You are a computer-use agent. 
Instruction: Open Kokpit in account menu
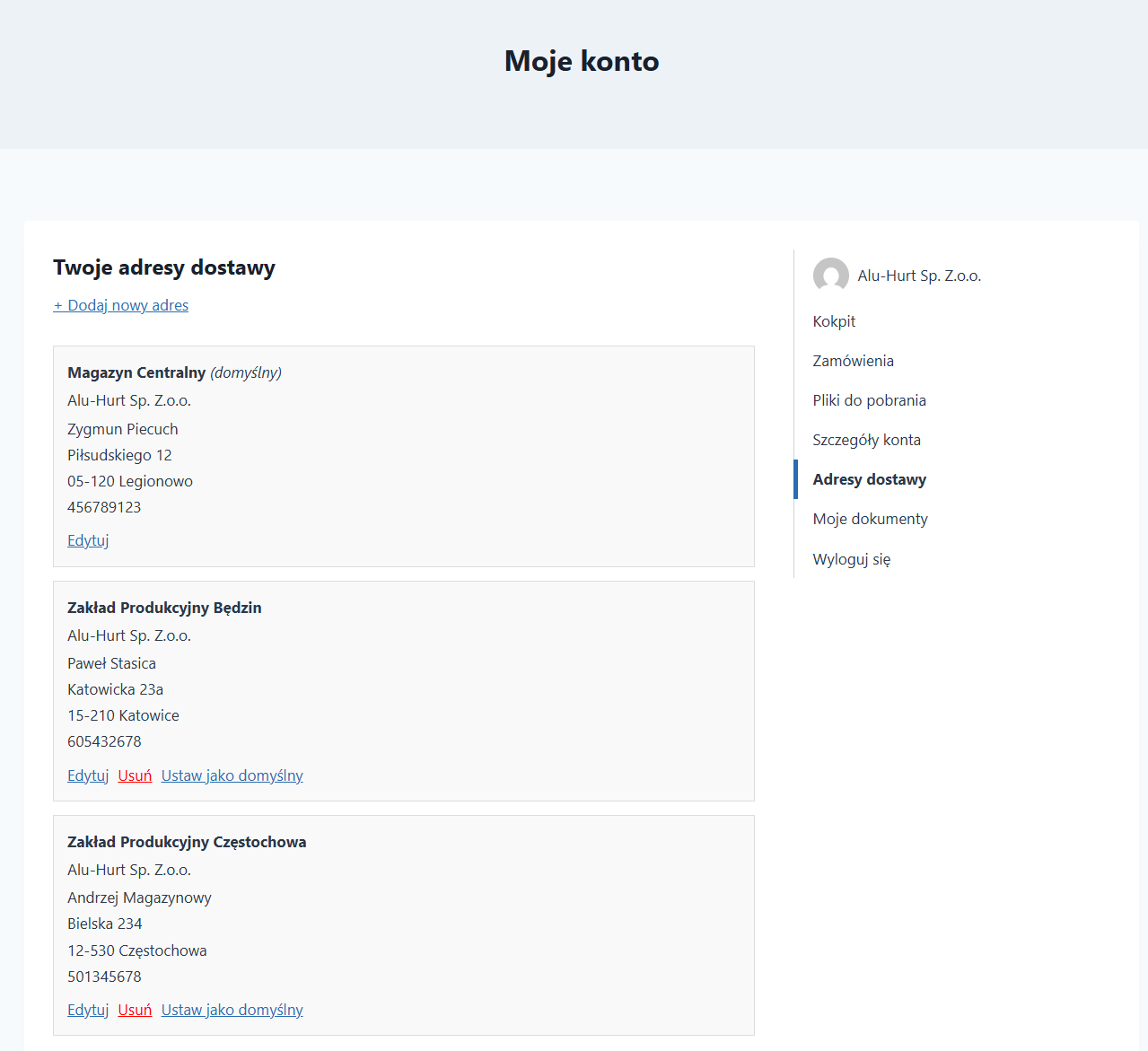(834, 321)
